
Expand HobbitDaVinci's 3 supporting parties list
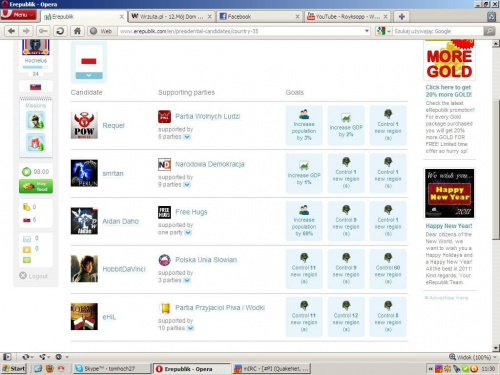click(187, 280)
